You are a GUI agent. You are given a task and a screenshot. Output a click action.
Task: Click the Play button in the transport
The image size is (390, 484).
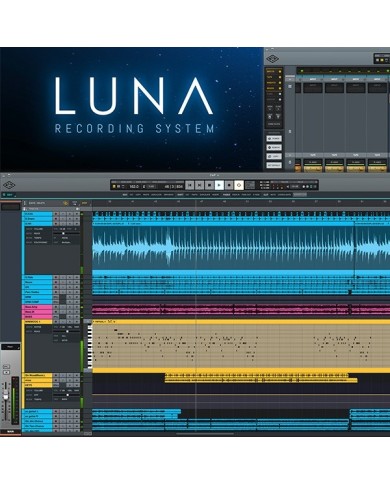click(219, 185)
